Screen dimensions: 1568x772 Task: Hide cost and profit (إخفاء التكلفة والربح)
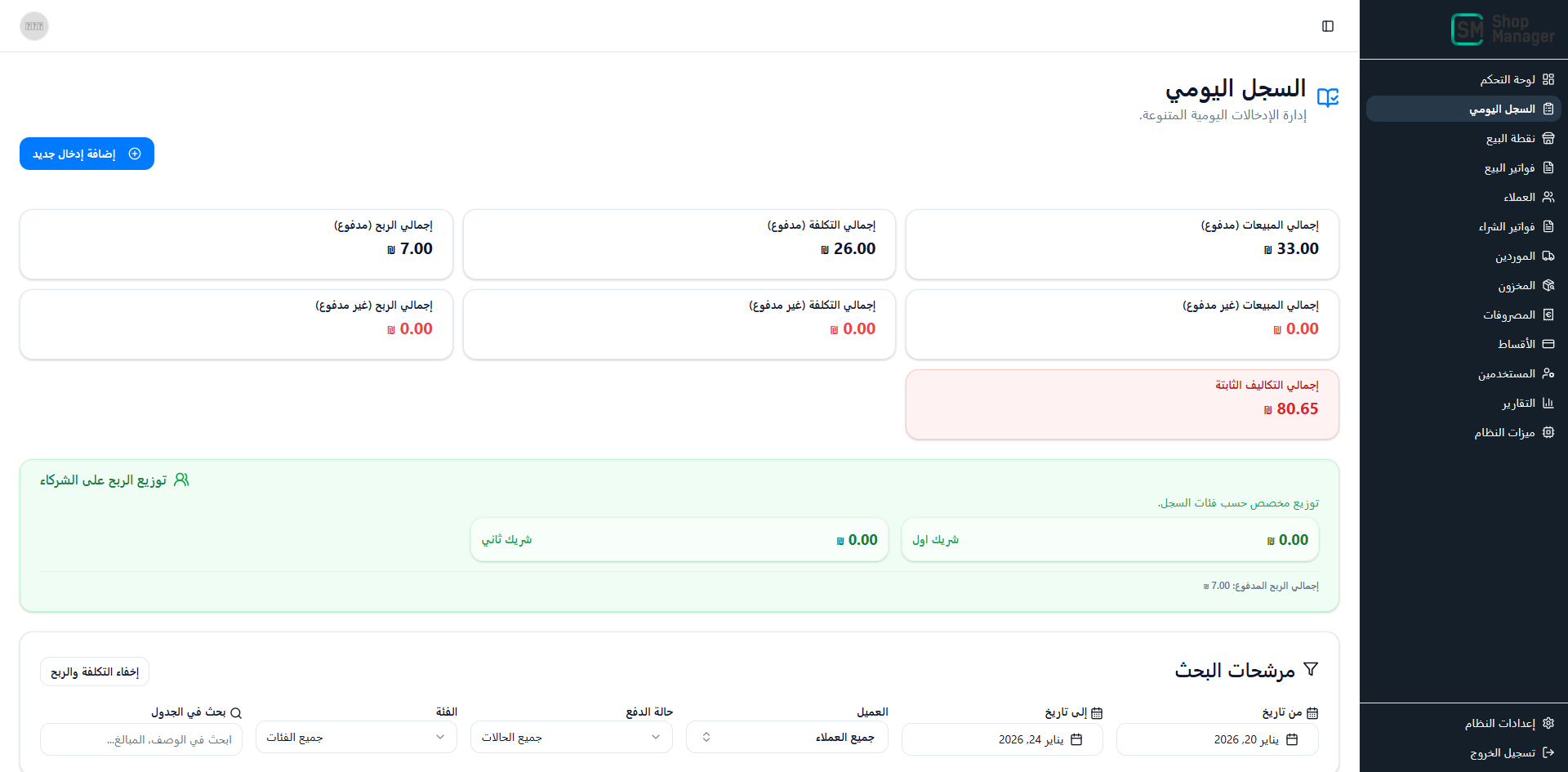tap(95, 672)
